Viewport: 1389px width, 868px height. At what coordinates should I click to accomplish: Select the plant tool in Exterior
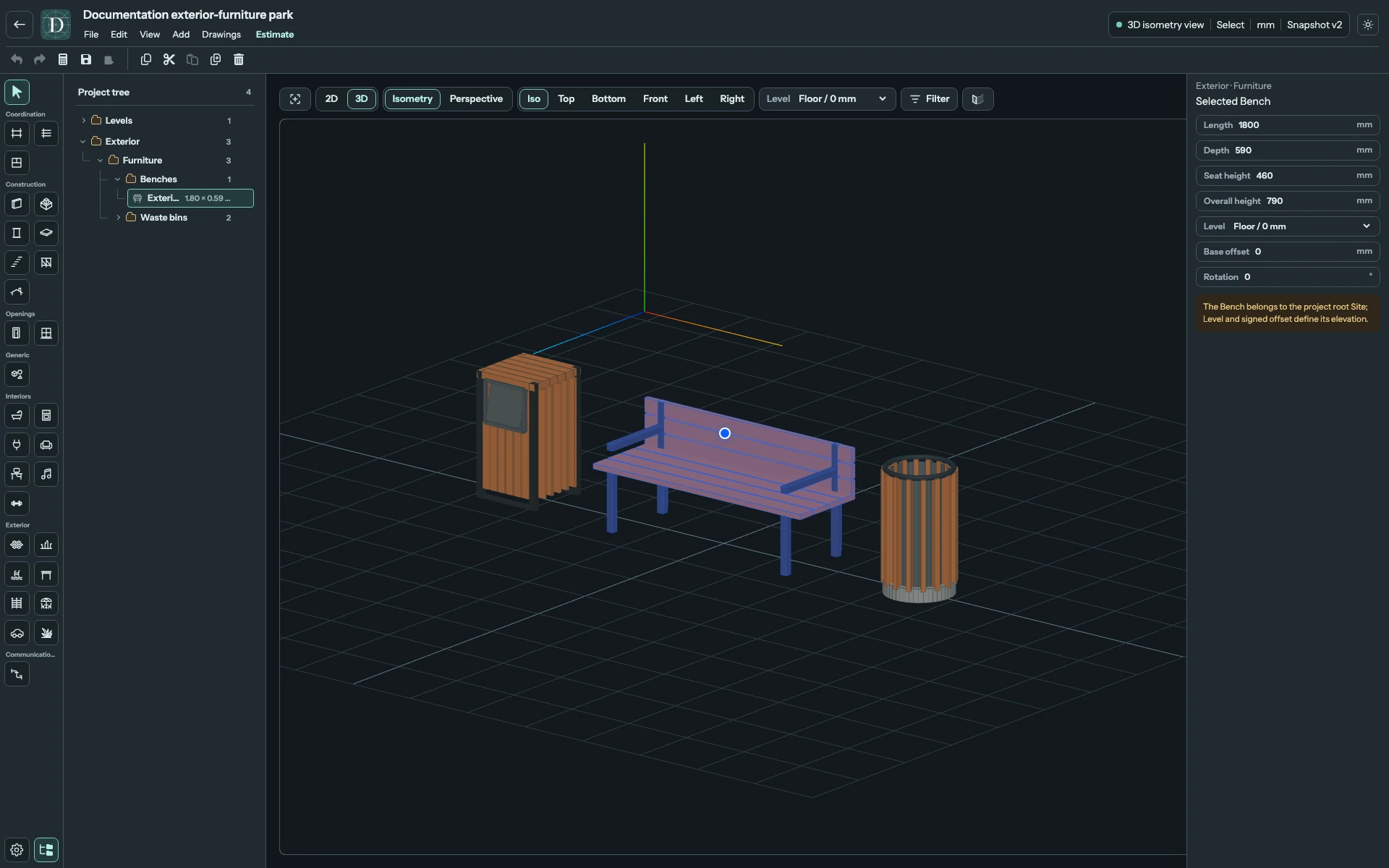[46, 633]
